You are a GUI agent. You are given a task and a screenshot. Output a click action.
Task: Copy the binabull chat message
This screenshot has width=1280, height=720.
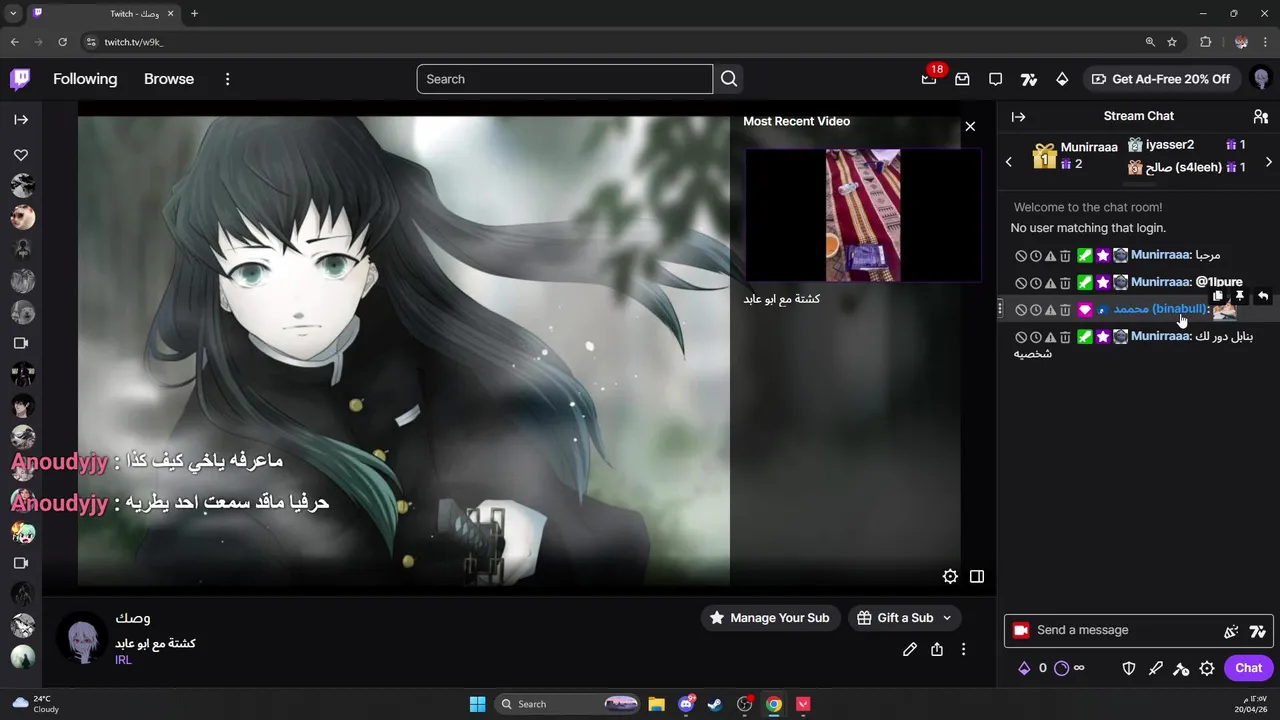(1218, 296)
